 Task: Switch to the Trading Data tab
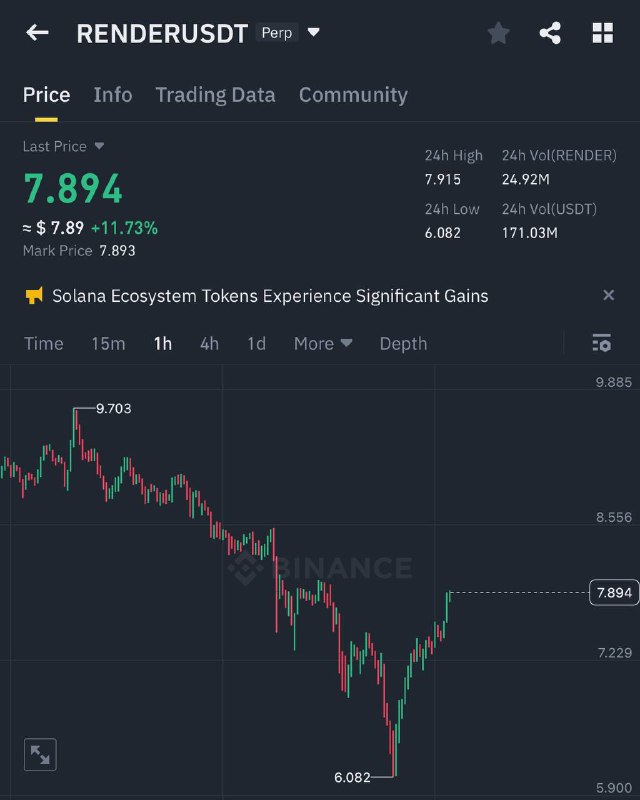click(215, 95)
